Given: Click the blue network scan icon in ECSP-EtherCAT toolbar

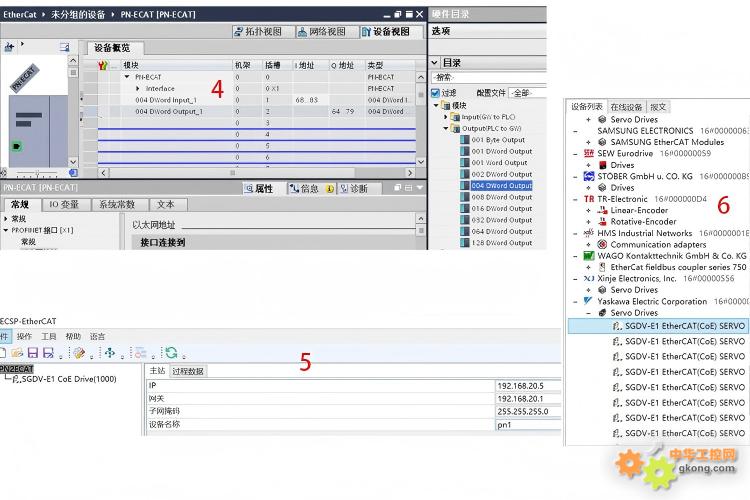Looking at the screenshot, I should 110,353.
